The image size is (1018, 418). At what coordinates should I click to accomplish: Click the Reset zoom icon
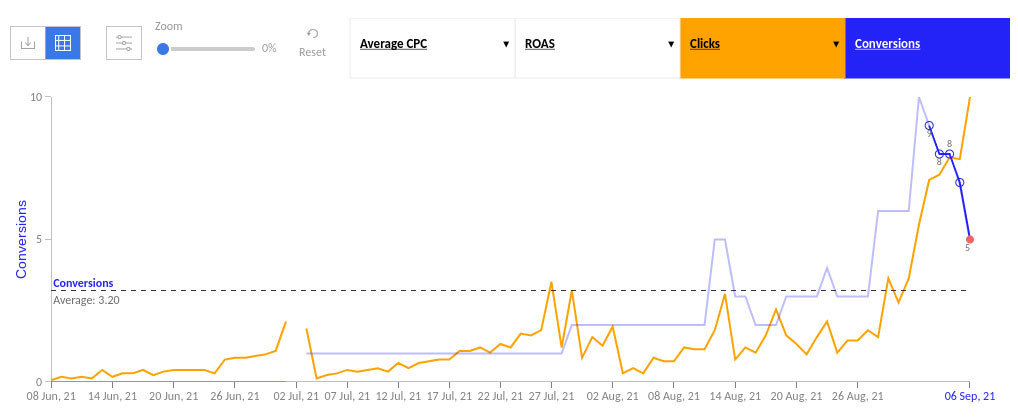click(312, 34)
